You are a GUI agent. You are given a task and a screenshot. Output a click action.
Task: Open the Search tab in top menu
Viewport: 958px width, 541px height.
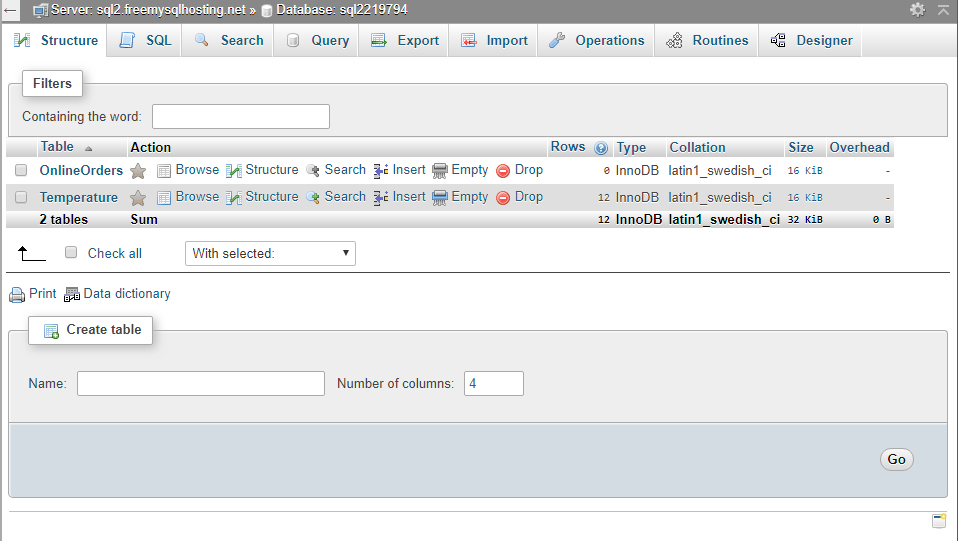pyautogui.click(x=229, y=40)
